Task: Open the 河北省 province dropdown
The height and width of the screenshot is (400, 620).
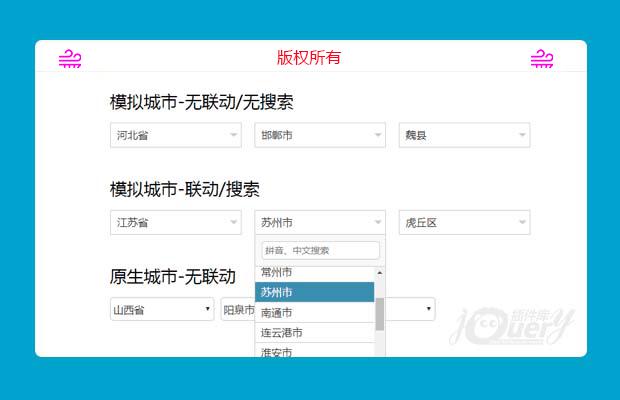Action: [176, 135]
